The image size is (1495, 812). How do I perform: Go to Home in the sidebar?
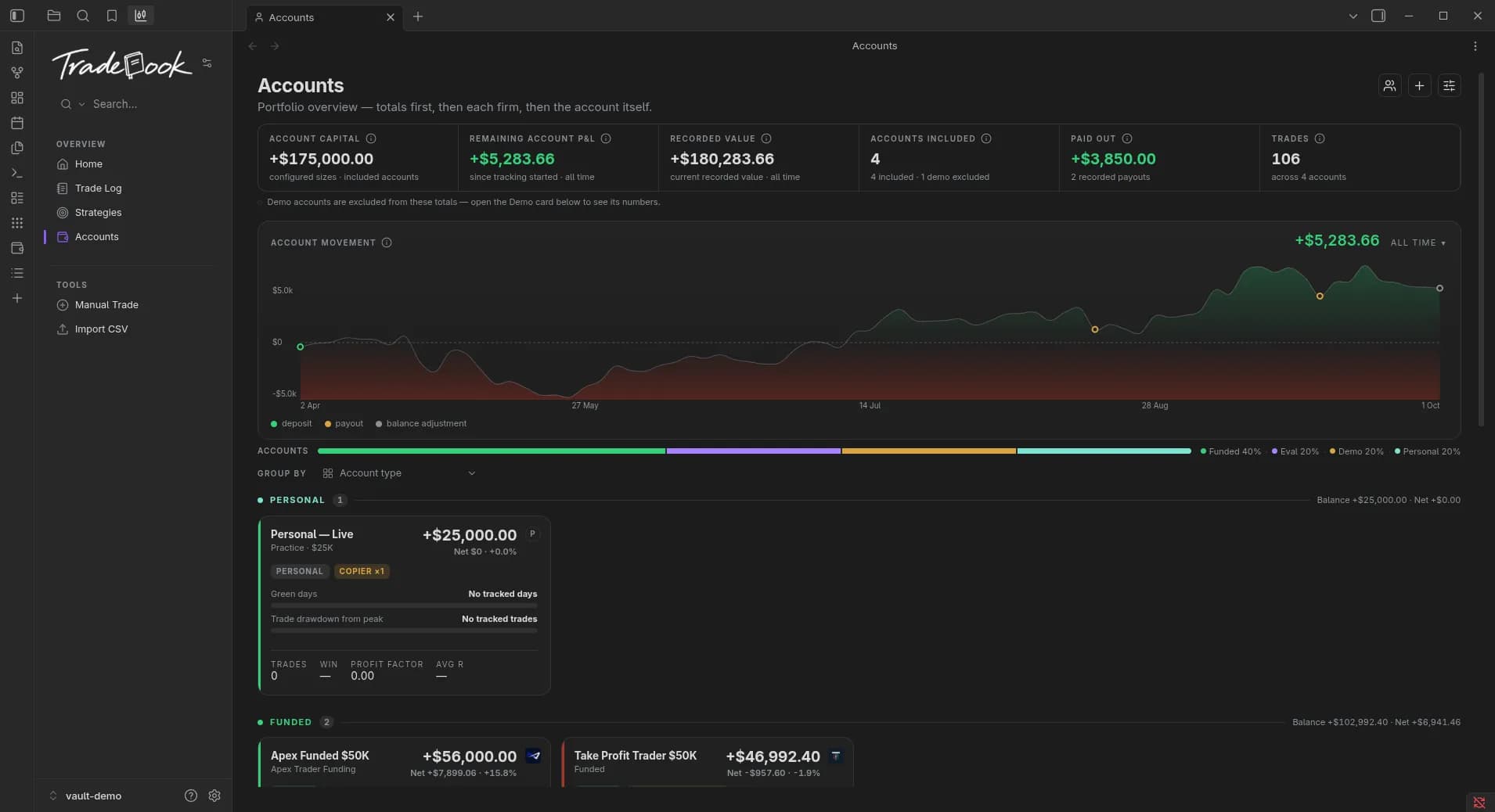point(88,164)
